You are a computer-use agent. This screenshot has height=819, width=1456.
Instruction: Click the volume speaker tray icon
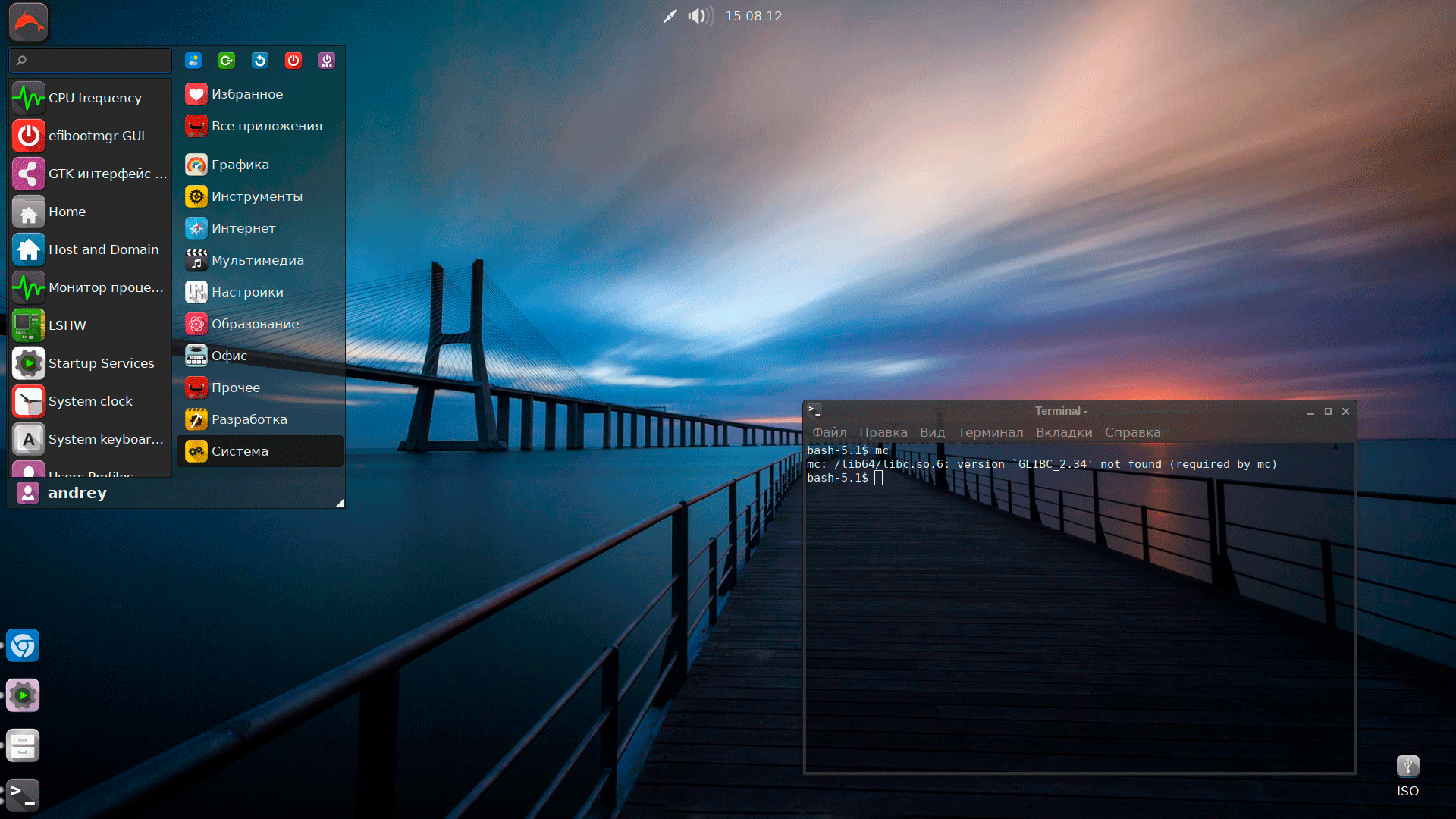tap(699, 16)
